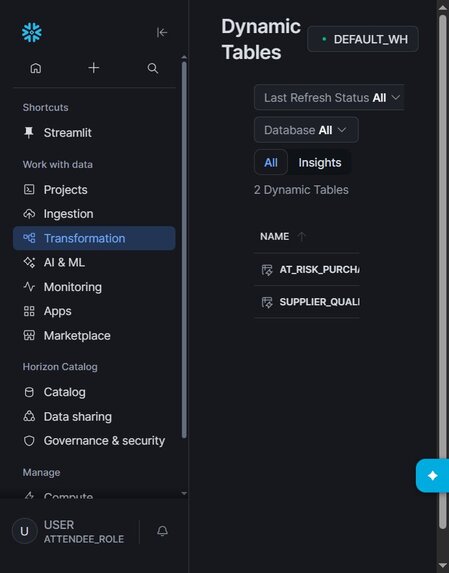Open SUPPLIER_QUALI dynamic table
The width and height of the screenshot is (449, 573).
point(319,302)
